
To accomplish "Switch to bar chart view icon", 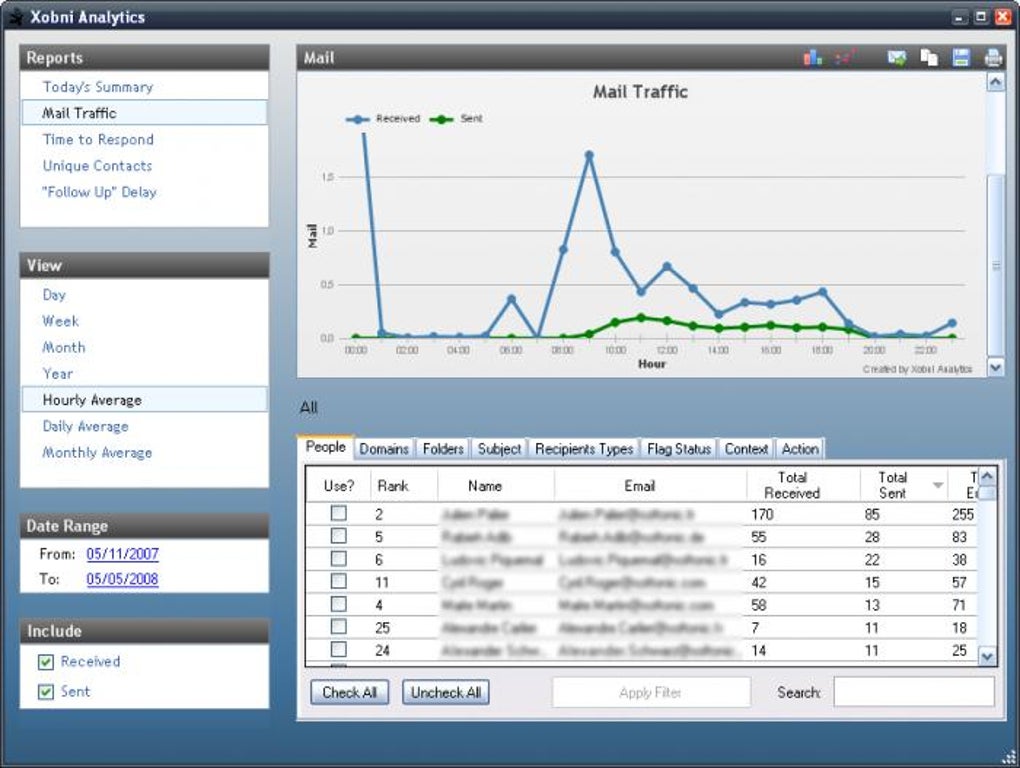I will click(x=812, y=58).
